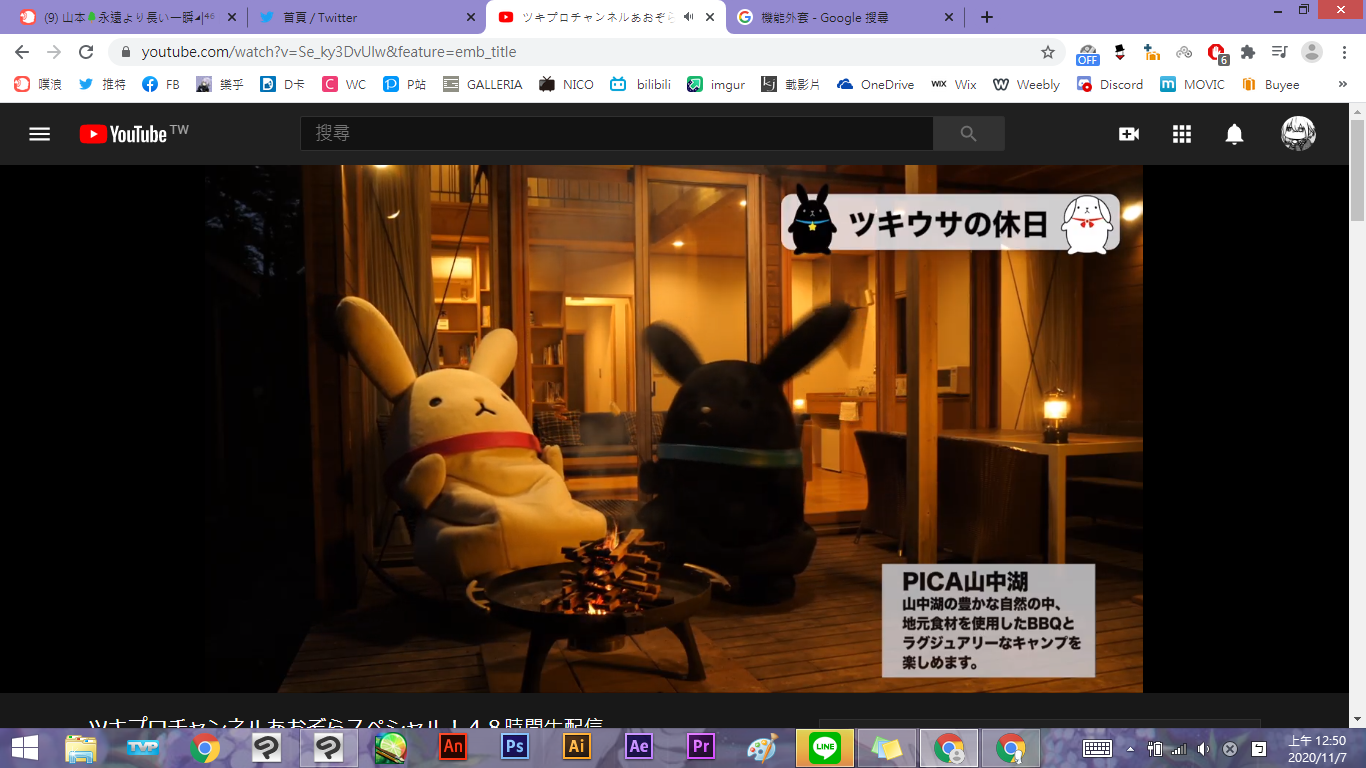Viewport: 1366px width, 768px height.
Task: Show hidden tray icons arrow
Action: [1130, 748]
